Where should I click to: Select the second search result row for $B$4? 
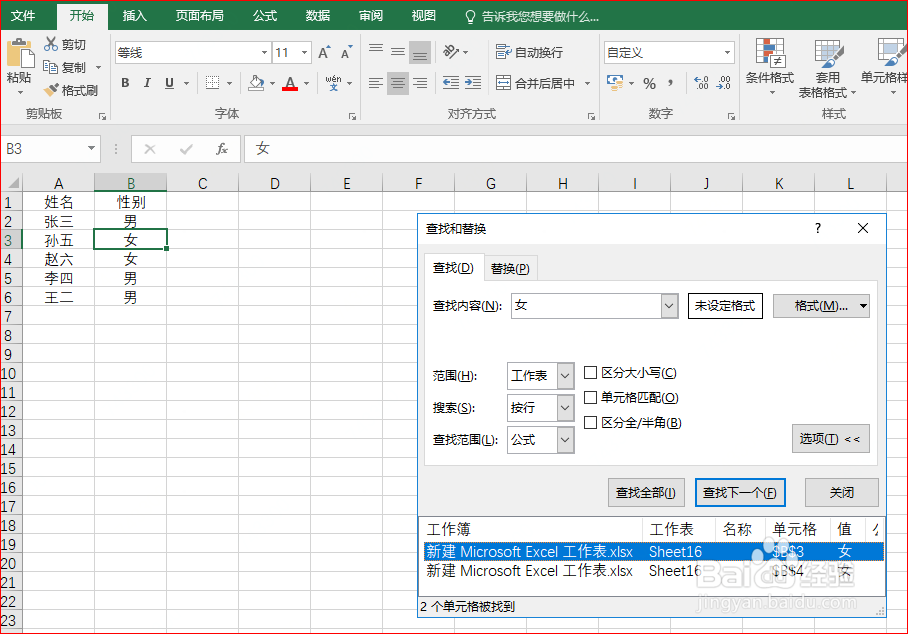click(x=600, y=571)
